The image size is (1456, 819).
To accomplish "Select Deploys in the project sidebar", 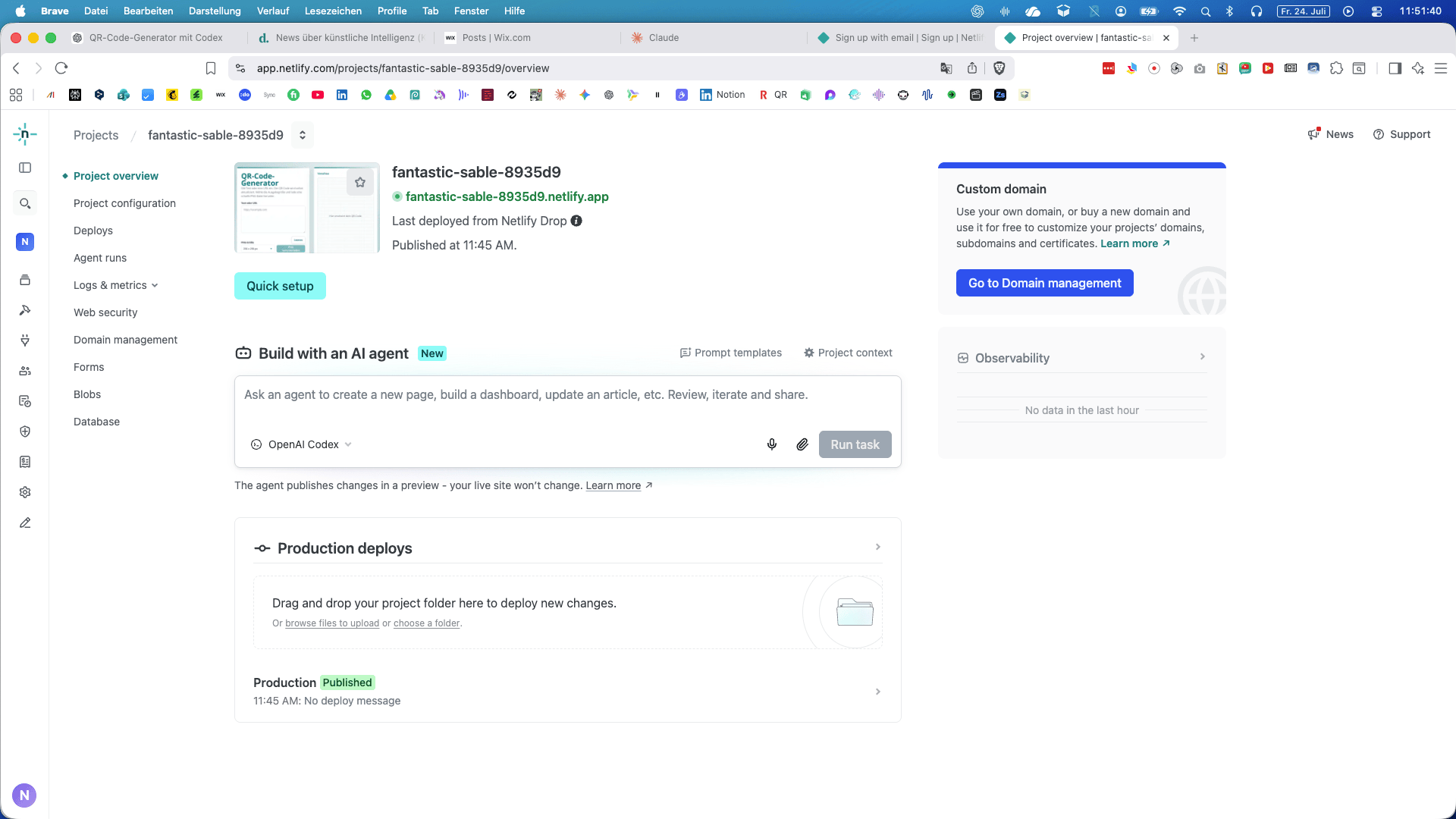I will 93,231.
